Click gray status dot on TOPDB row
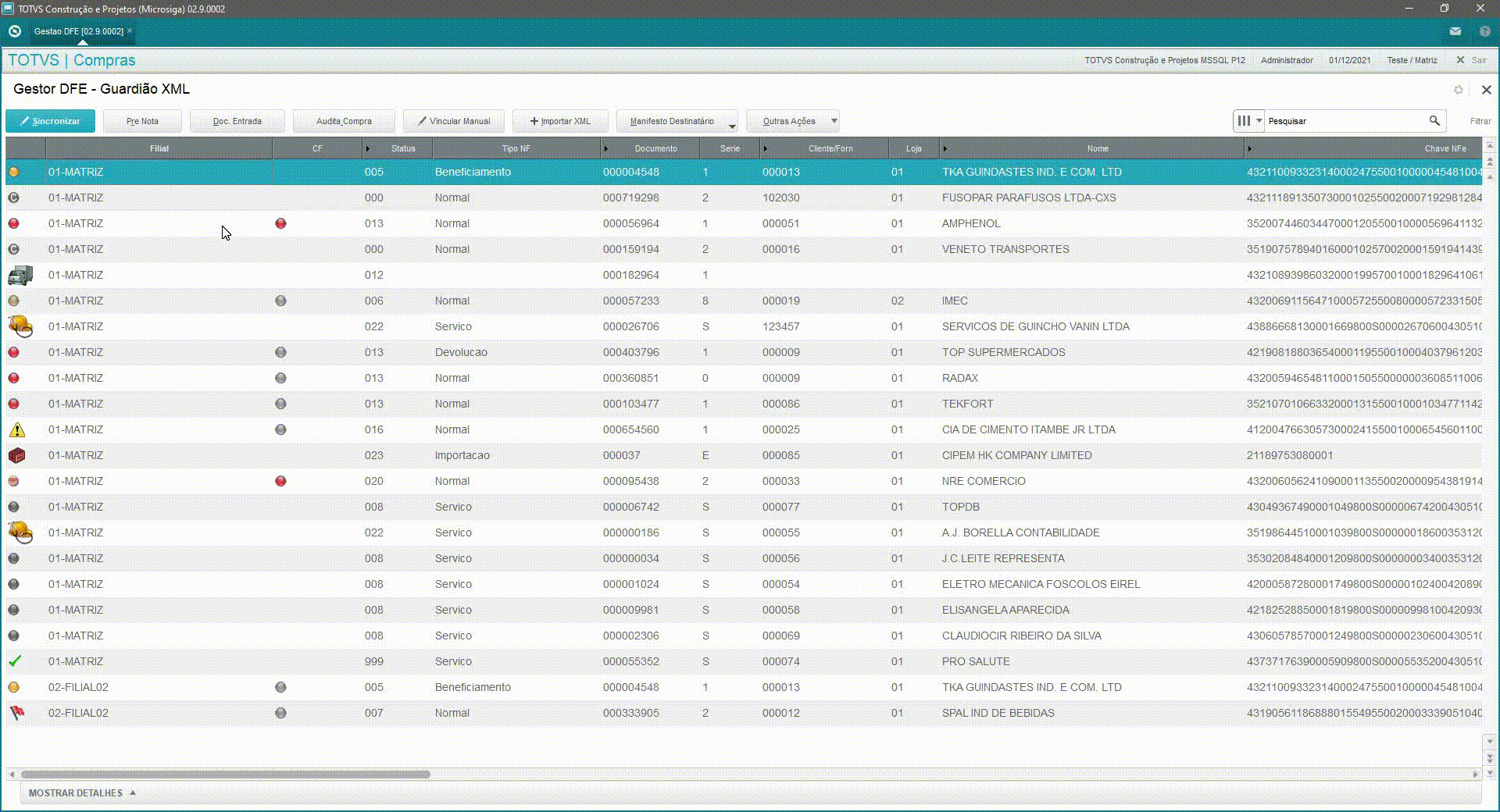Viewport: 1500px width, 812px height. [x=13, y=507]
